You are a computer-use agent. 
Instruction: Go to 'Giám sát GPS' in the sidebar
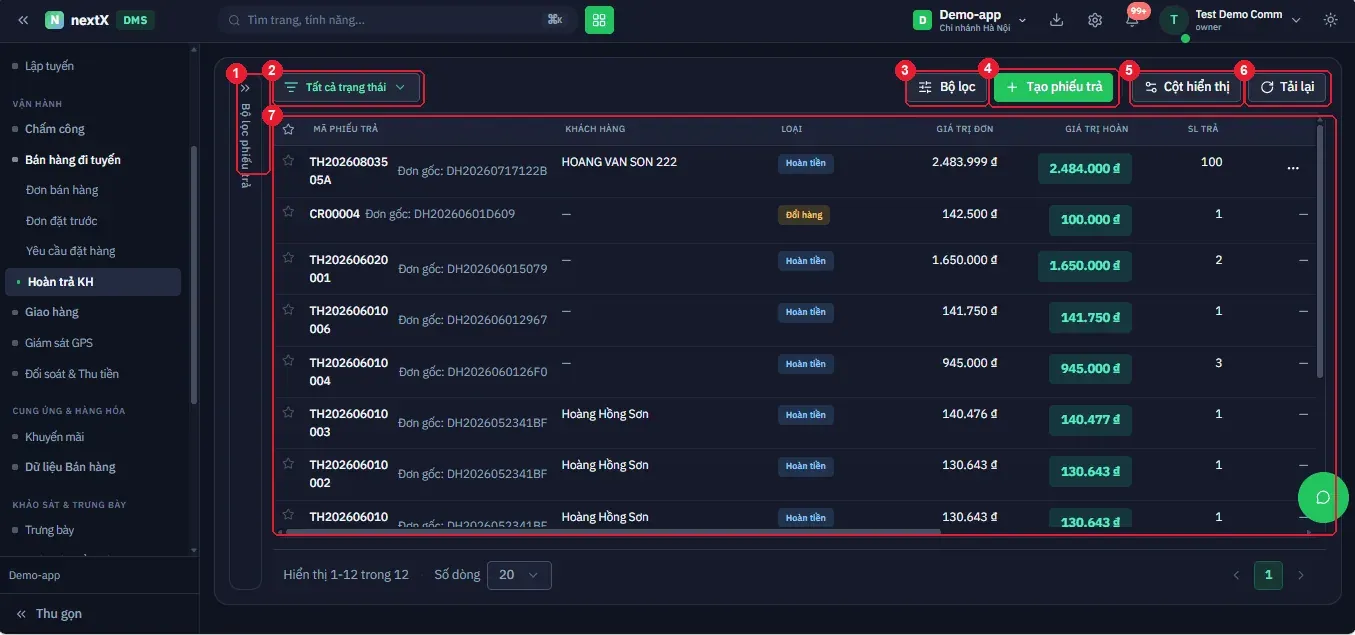point(59,343)
